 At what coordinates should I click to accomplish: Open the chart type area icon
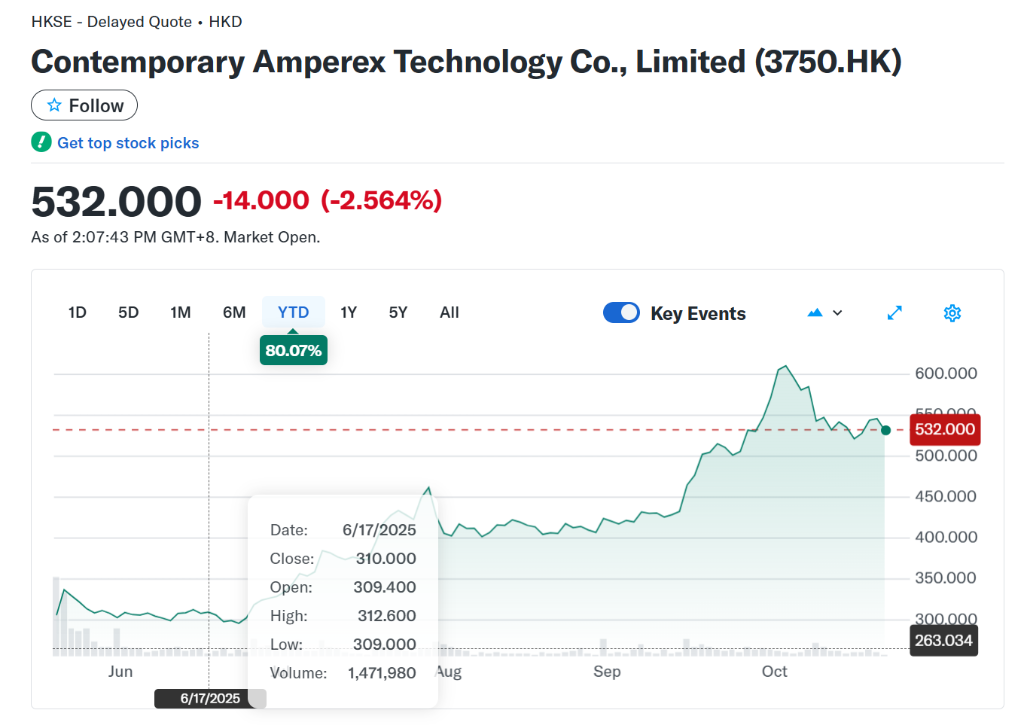[815, 313]
